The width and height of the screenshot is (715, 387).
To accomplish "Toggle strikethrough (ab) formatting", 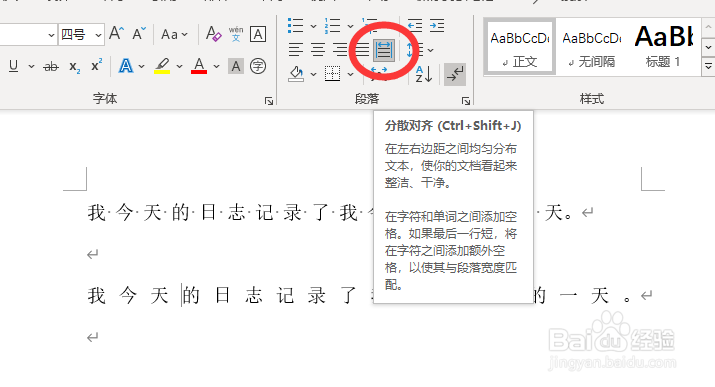I will click(x=51, y=67).
